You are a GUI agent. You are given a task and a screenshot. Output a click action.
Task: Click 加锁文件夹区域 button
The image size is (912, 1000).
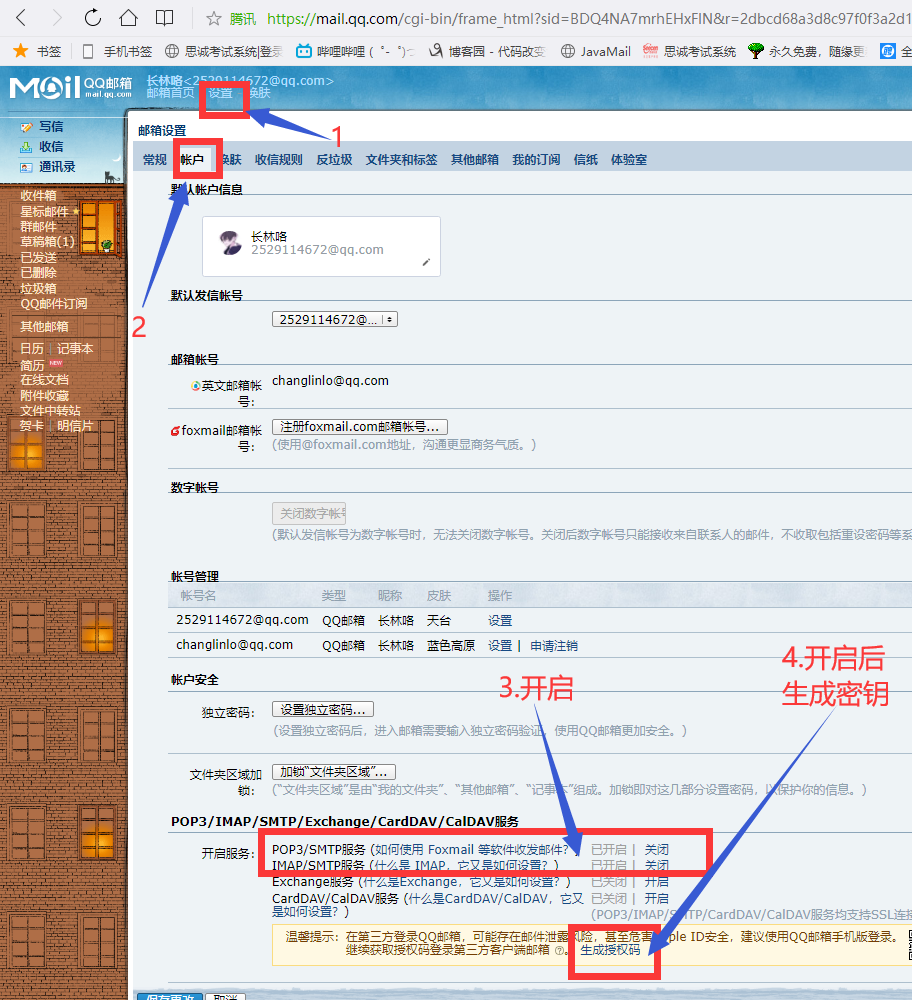pos(334,772)
